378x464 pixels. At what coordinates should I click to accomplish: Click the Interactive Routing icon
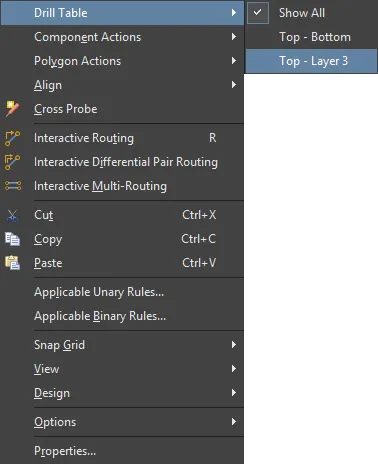(x=12, y=138)
